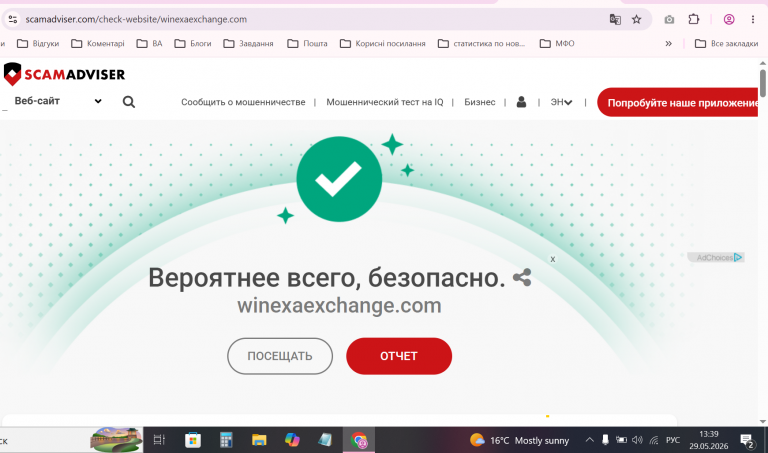This screenshot has height=453, width=768.
Task: Open Task View on the taskbar
Action: tap(159, 440)
